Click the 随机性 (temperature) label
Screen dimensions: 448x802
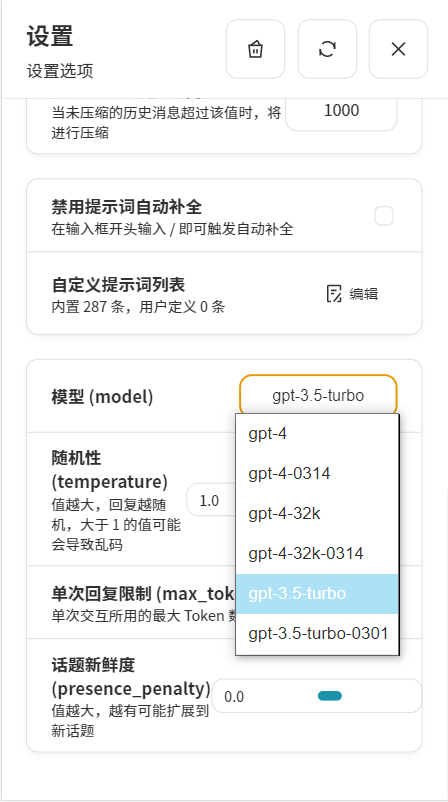pyautogui.click(x=109, y=470)
